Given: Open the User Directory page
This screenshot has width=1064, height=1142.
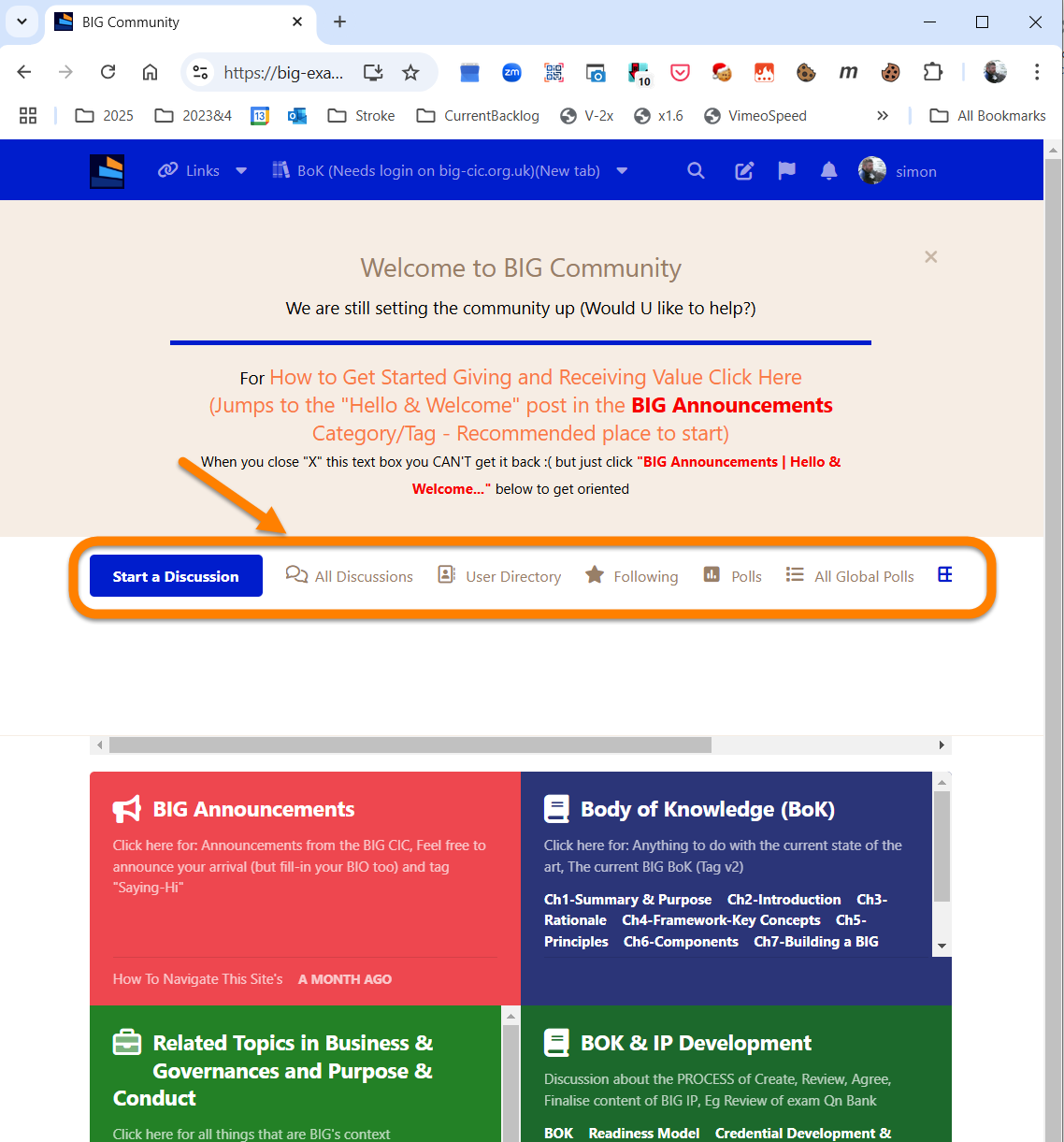Looking at the screenshot, I should click(x=500, y=576).
